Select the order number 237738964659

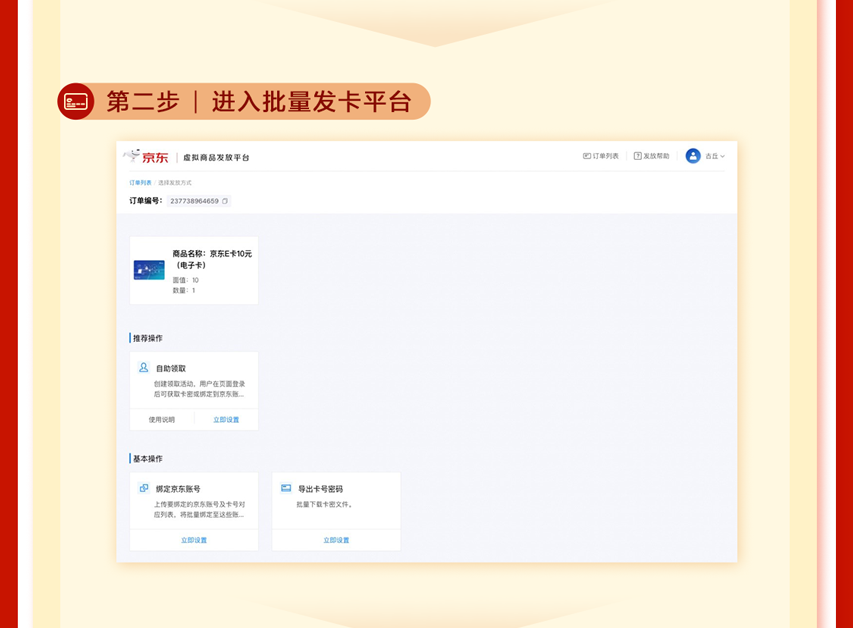pyautogui.click(x=194, y=201)
